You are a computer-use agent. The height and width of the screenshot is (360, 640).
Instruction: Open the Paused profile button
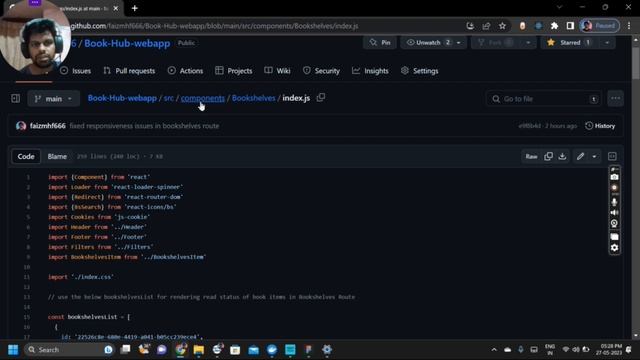(x=600, y=26)
